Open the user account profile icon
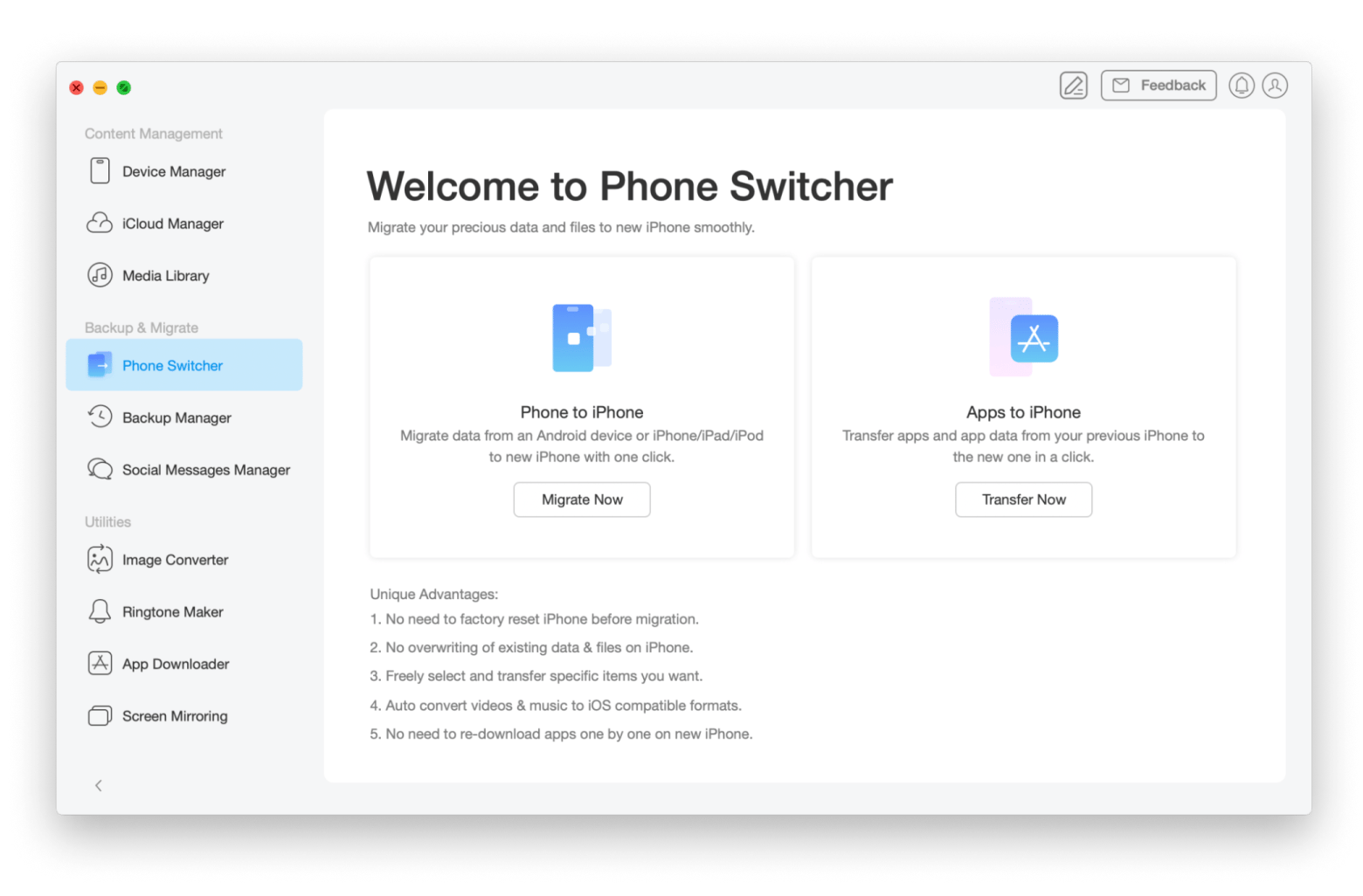 (x=1275, y=86)
